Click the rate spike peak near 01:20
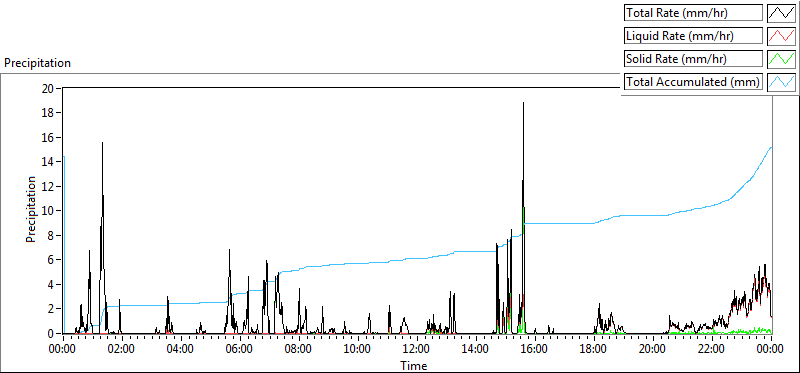Viewport: 800px width, 373px height. tap(103, 142)
